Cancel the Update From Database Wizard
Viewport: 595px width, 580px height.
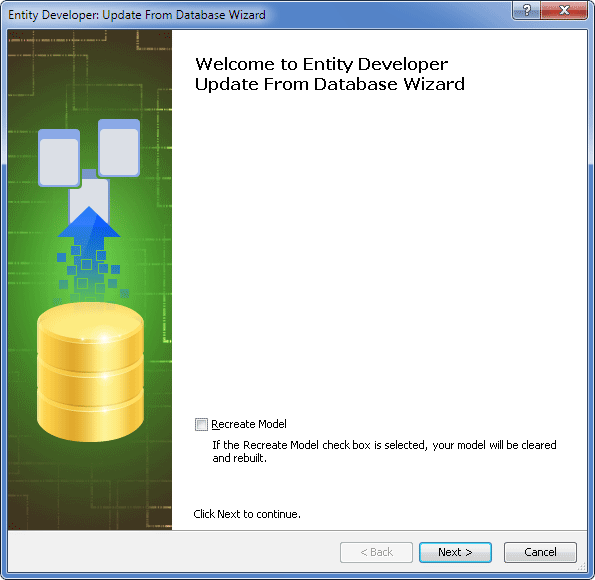(x=540, y=552)
